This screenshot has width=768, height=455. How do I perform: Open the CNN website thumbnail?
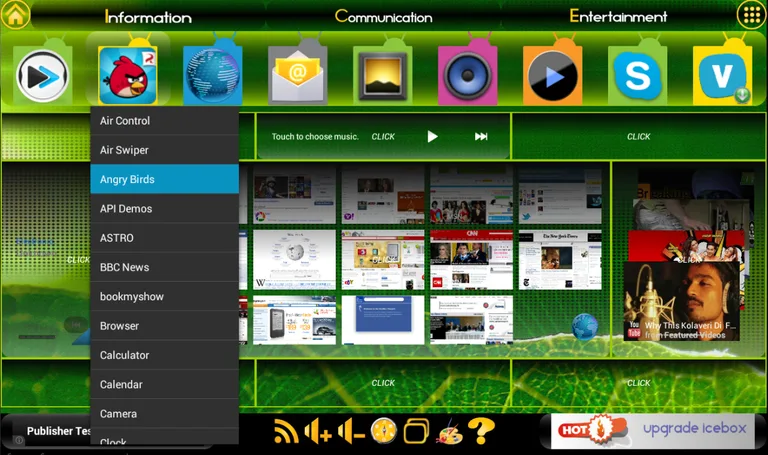(471, 260)
